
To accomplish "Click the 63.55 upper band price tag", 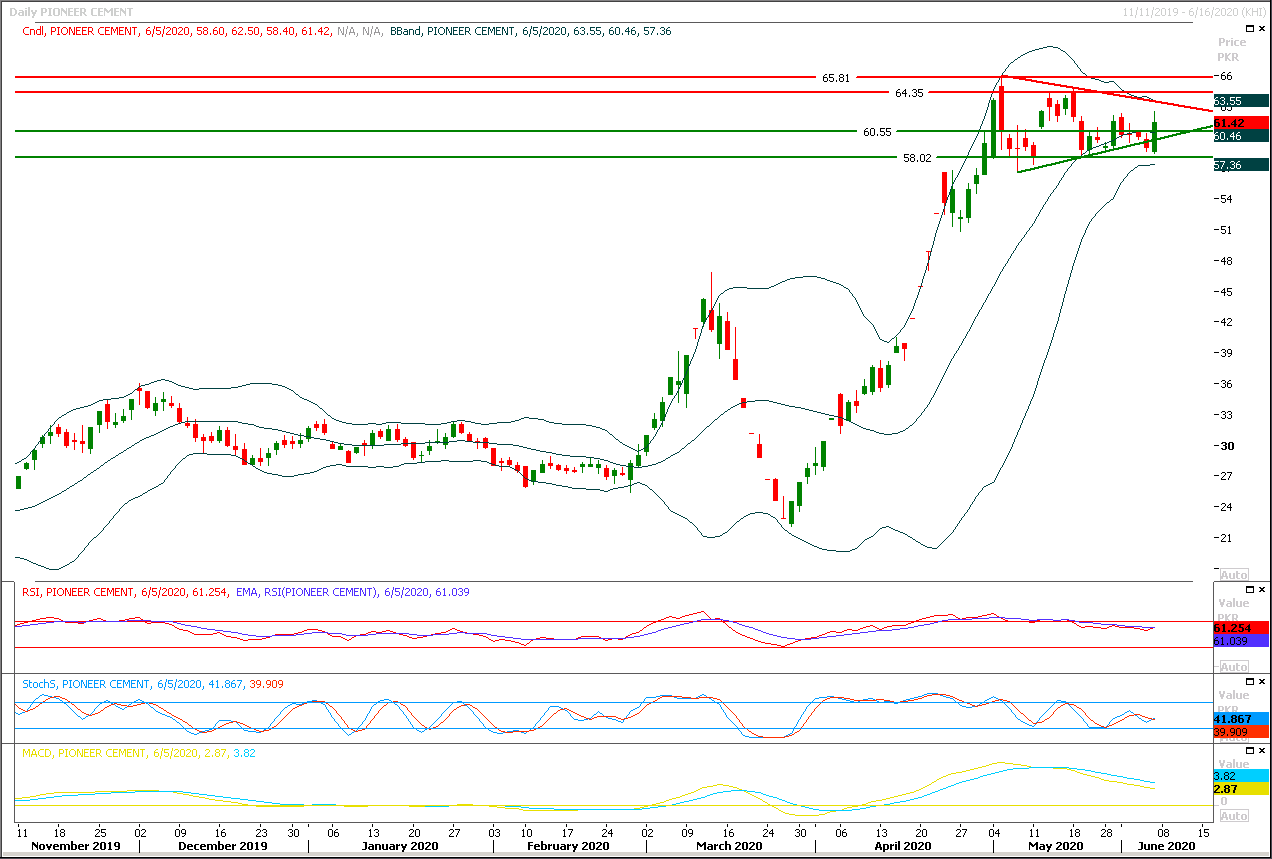I will pos(1241,101).
